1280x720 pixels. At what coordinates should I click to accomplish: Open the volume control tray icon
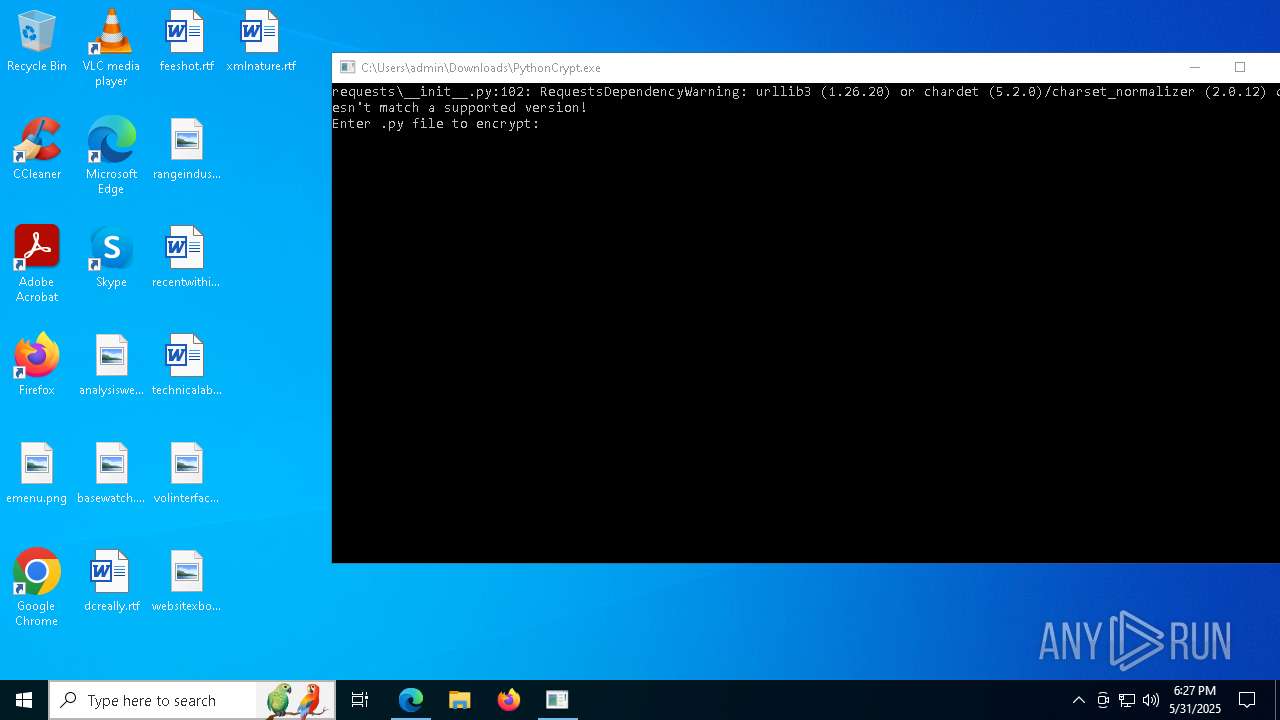1151,700
